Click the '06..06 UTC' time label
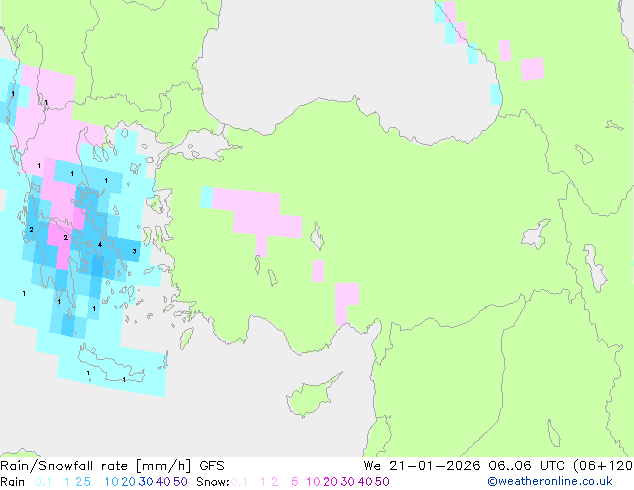634x490 pixels. click(528, 466)
